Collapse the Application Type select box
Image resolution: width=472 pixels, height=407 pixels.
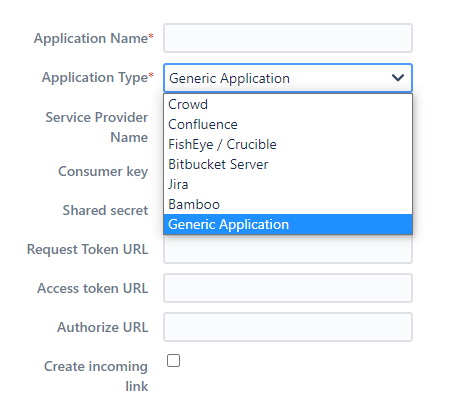tap(288, 78)
